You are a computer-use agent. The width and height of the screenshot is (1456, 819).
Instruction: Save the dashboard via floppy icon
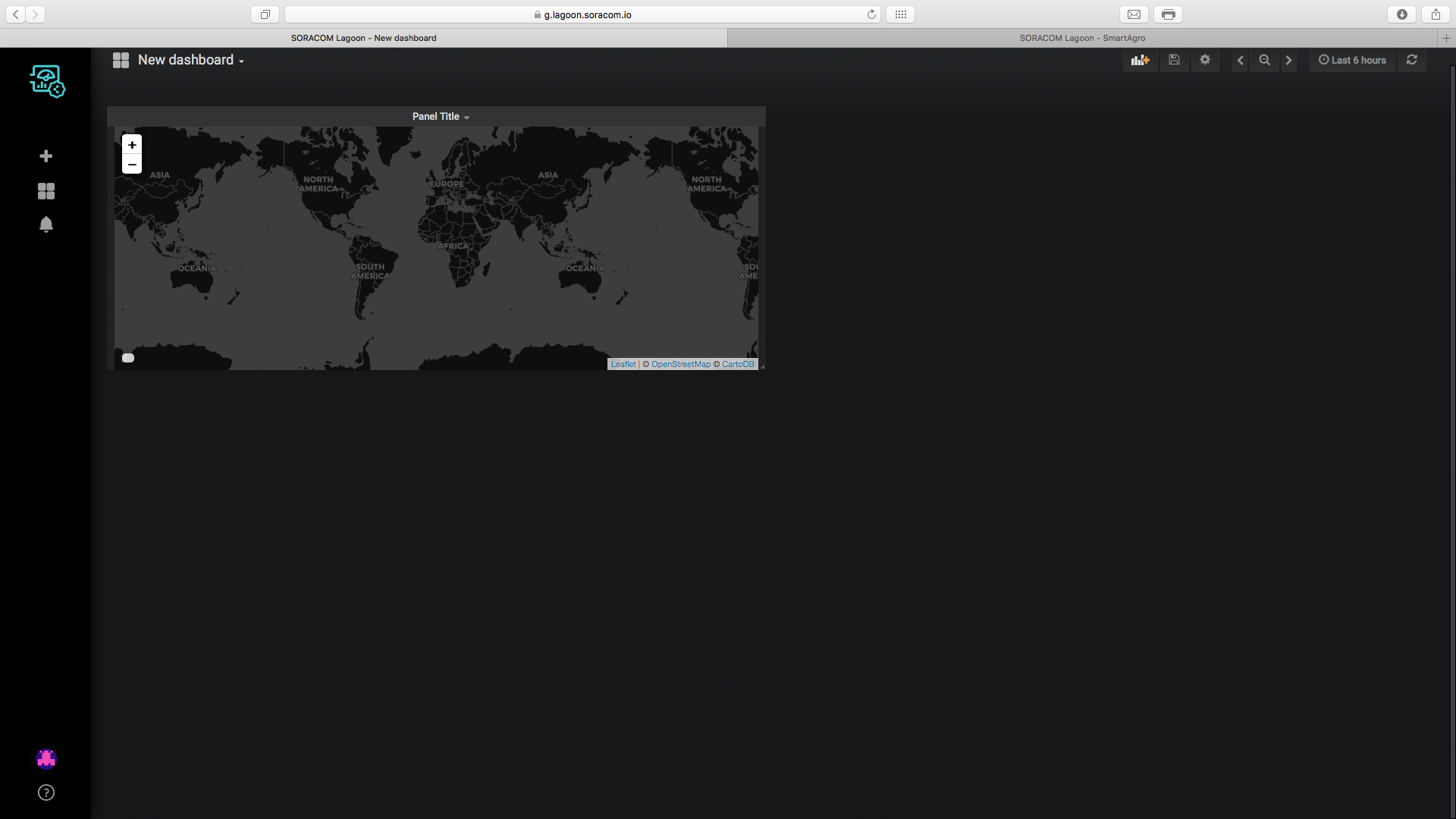(1174, 60)
